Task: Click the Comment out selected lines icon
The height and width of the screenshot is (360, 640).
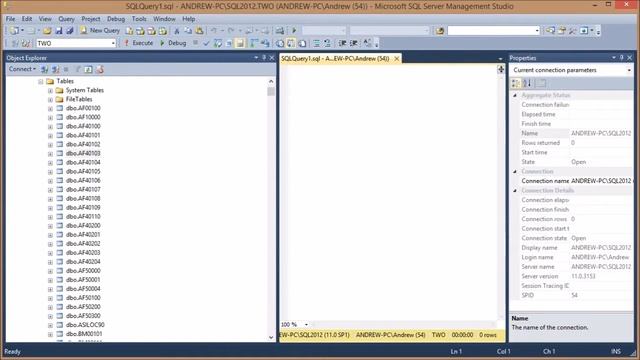Action: pos(316,43)
